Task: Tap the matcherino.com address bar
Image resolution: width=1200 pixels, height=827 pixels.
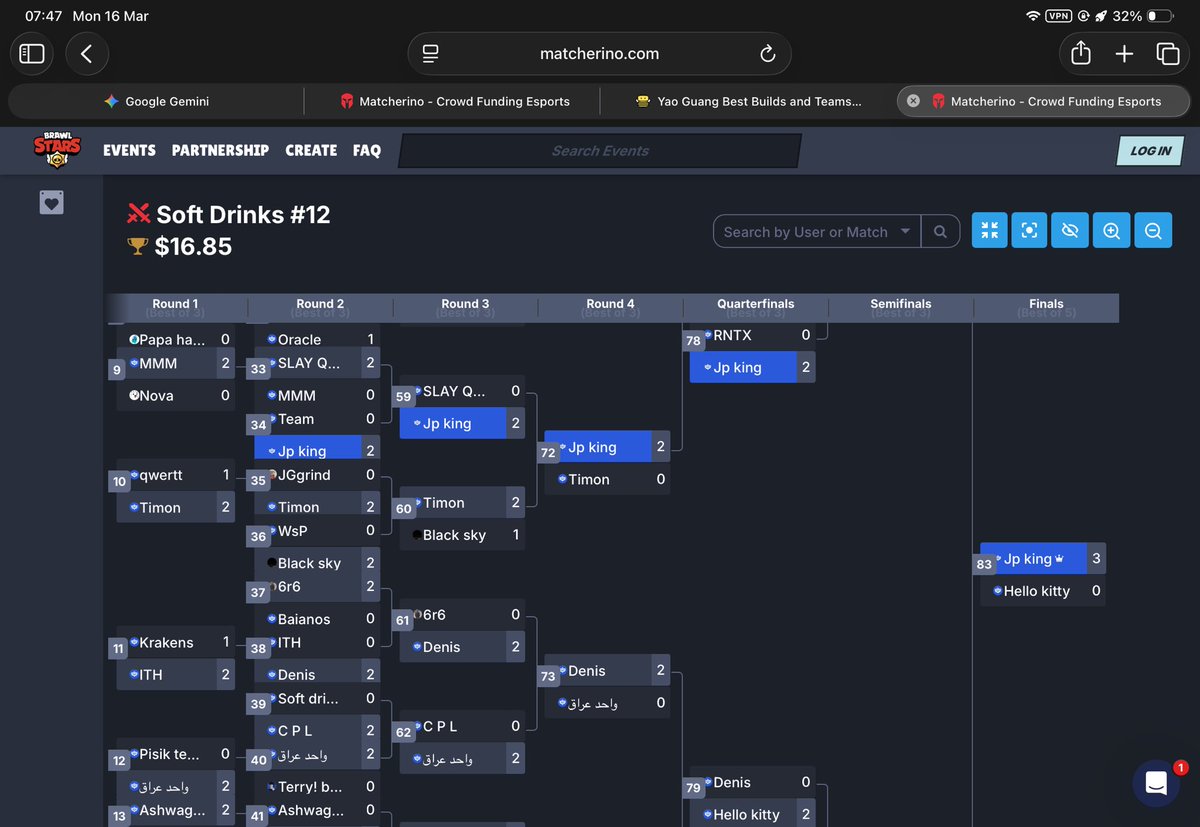Action: [x=599, y=54]
